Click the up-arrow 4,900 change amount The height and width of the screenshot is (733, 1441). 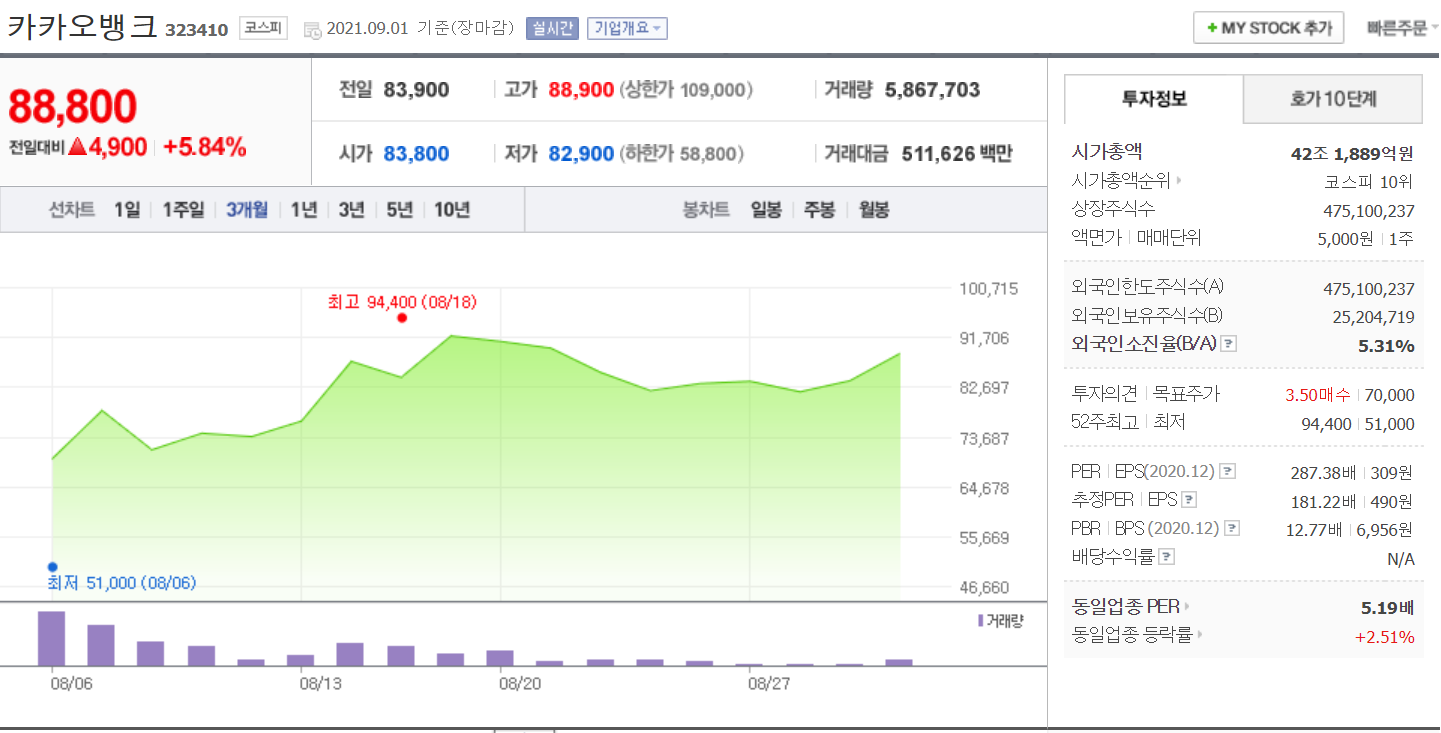108,147
